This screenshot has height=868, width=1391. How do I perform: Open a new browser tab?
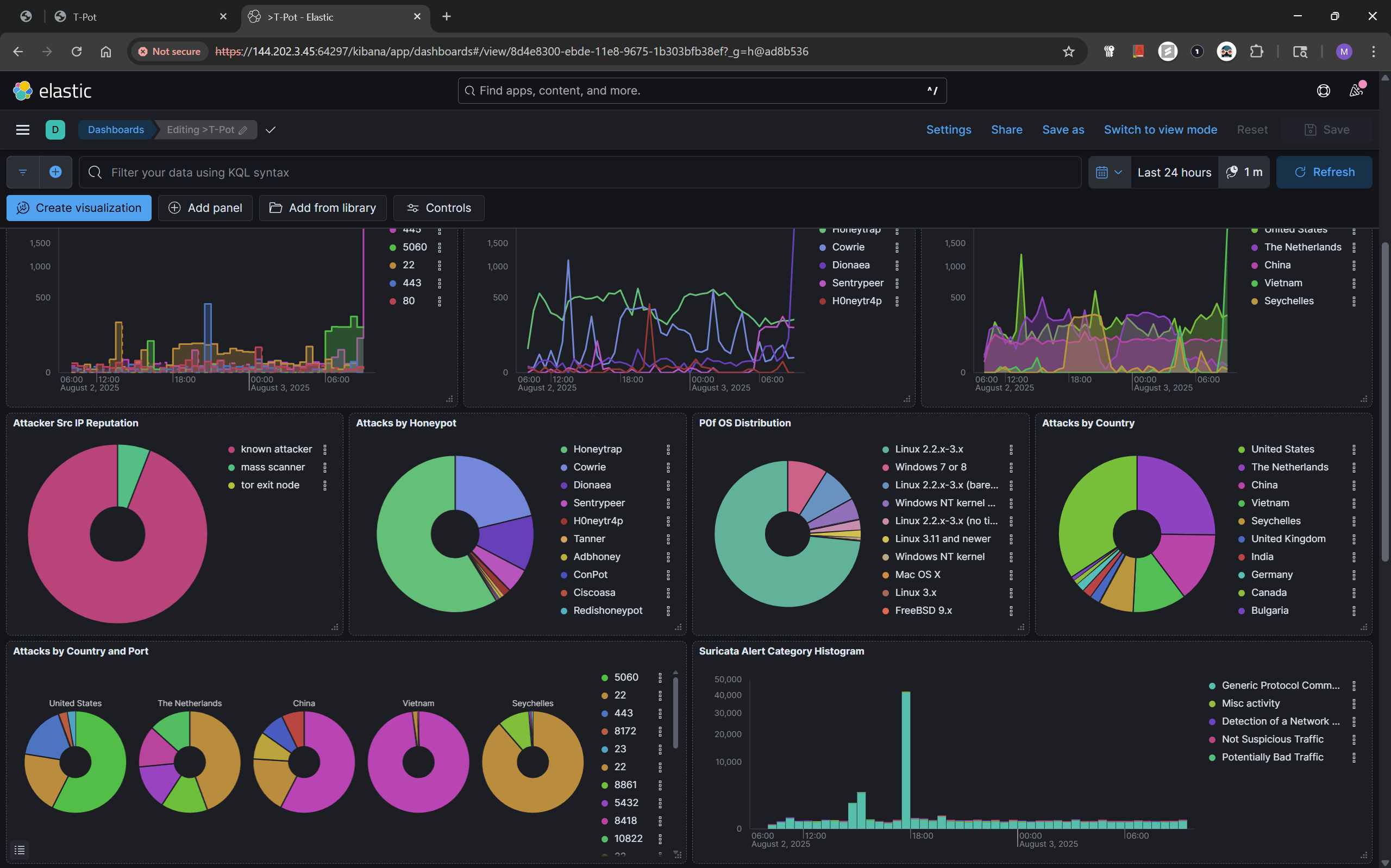click(x=447, y=17)
